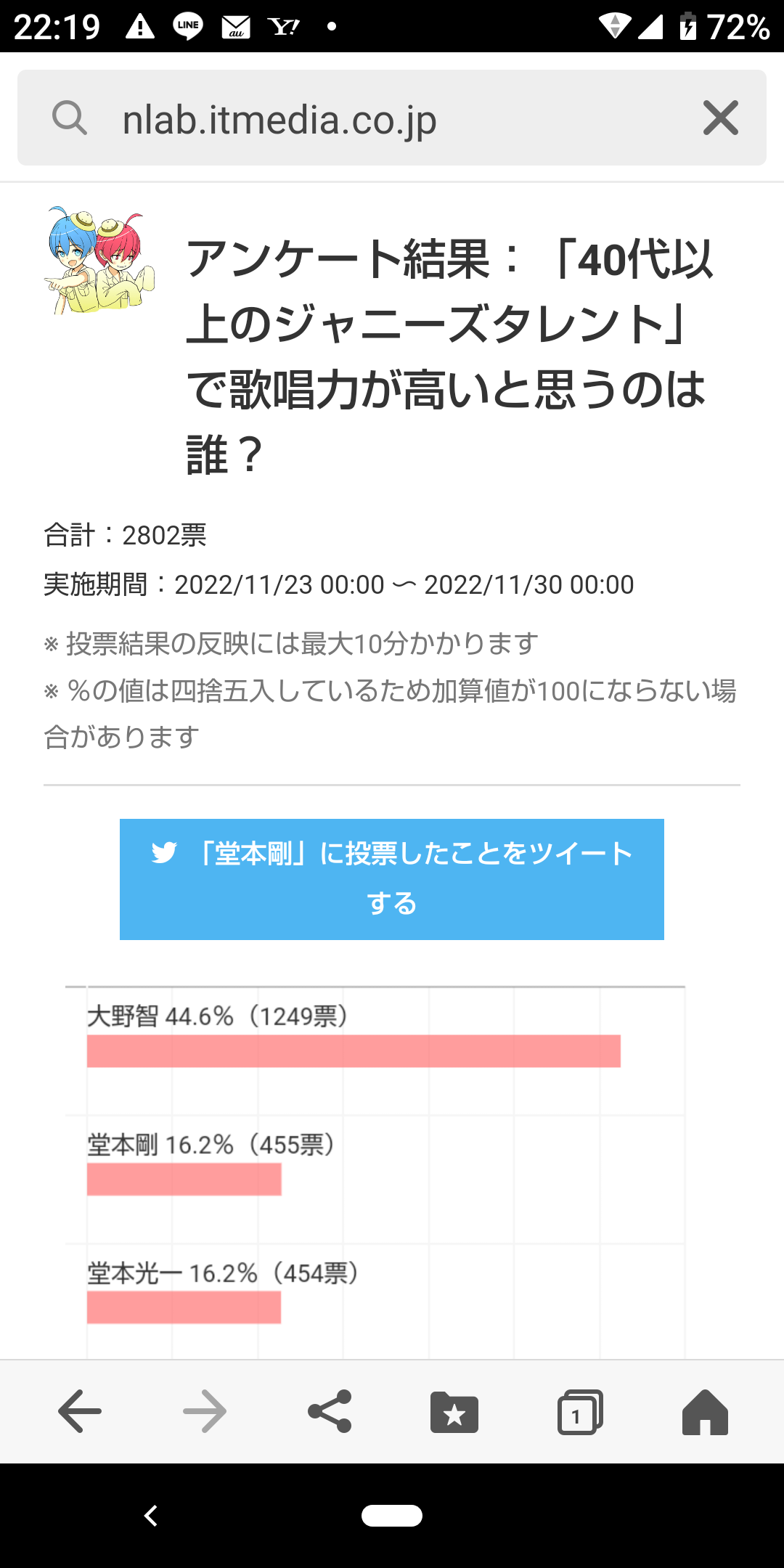Viewport: 784px width, 1568px height.
Task: Tap the 堂本光一 16.2% result bar
Action: point(184,1307)
